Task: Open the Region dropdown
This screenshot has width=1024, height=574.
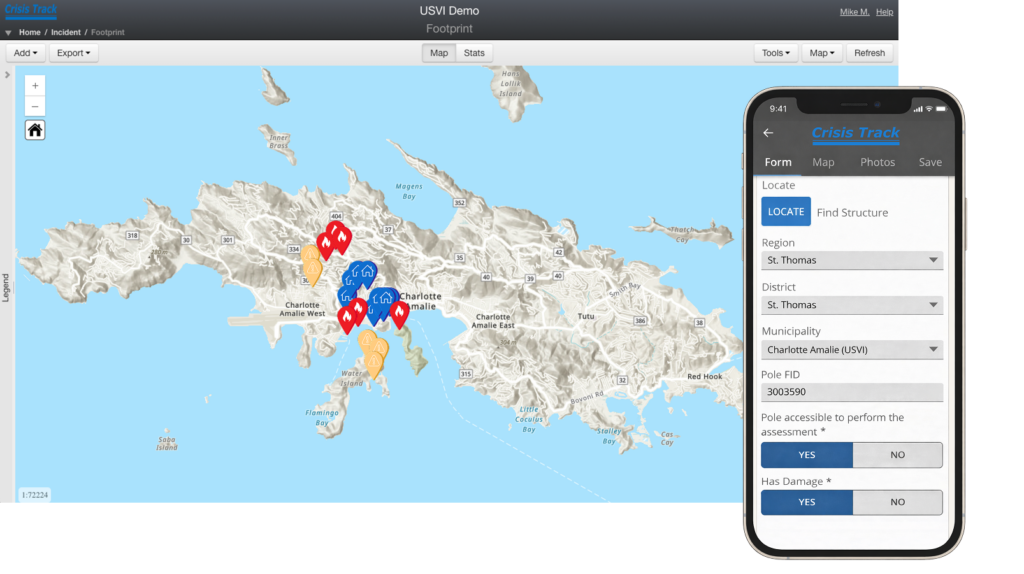Action: (x=852, y=260)
